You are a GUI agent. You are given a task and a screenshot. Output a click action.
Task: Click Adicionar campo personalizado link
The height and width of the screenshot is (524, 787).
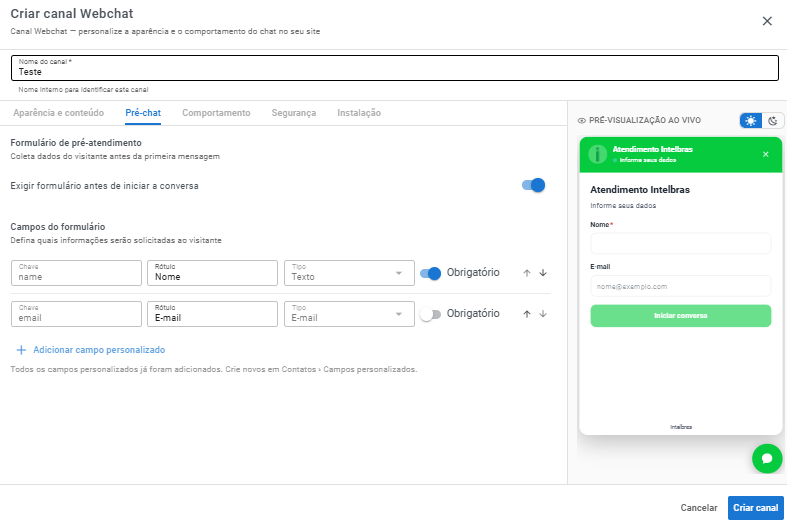(99, 350)
